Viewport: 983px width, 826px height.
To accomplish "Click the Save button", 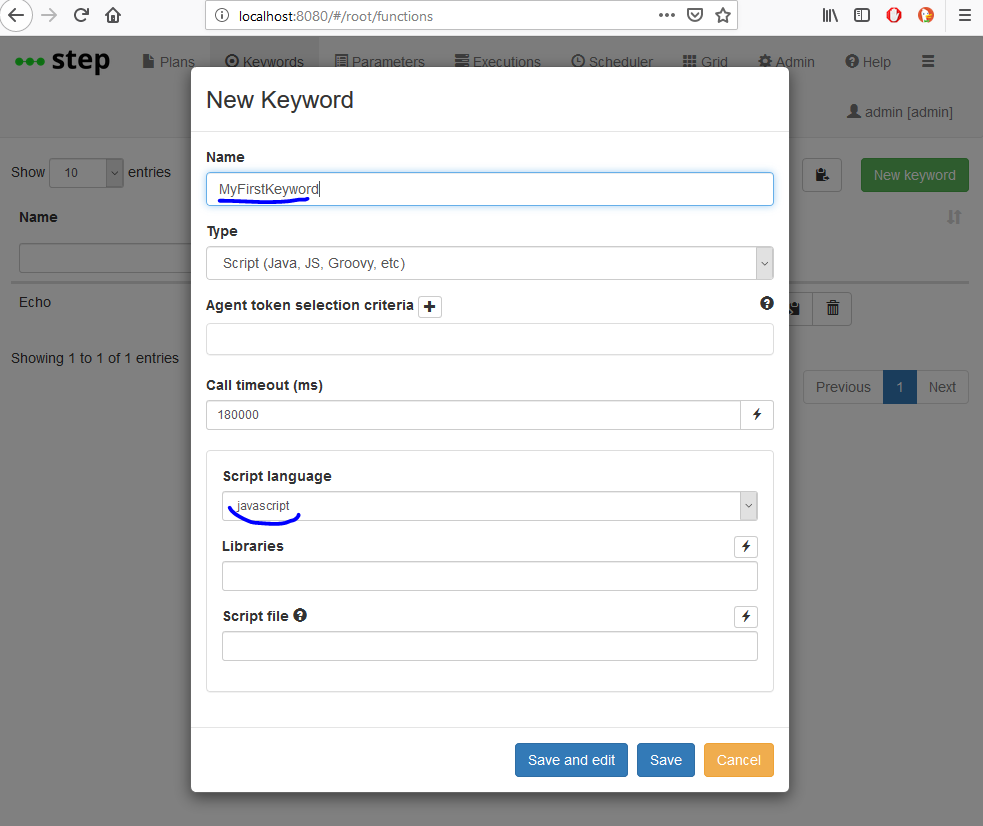I will coord(665,760).
